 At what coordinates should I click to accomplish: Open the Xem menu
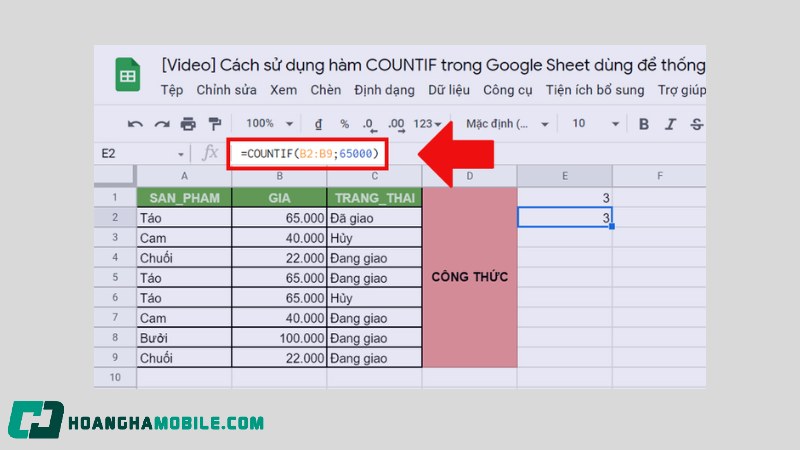point(283,90)
